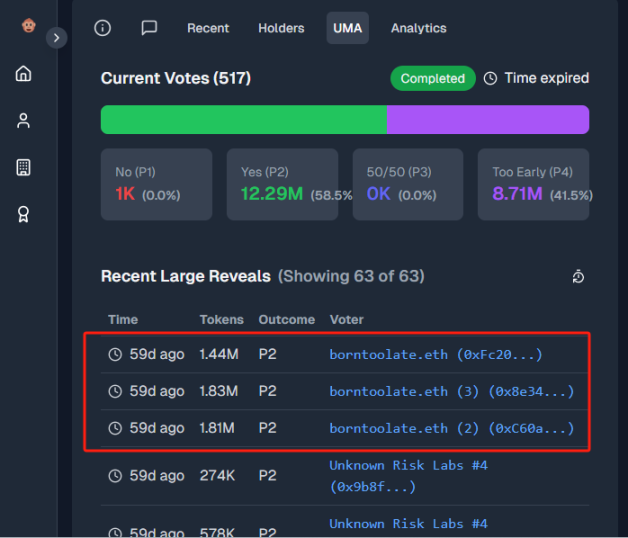Switch to the Holders tab

pyautogui.click(x=281, y=28)
